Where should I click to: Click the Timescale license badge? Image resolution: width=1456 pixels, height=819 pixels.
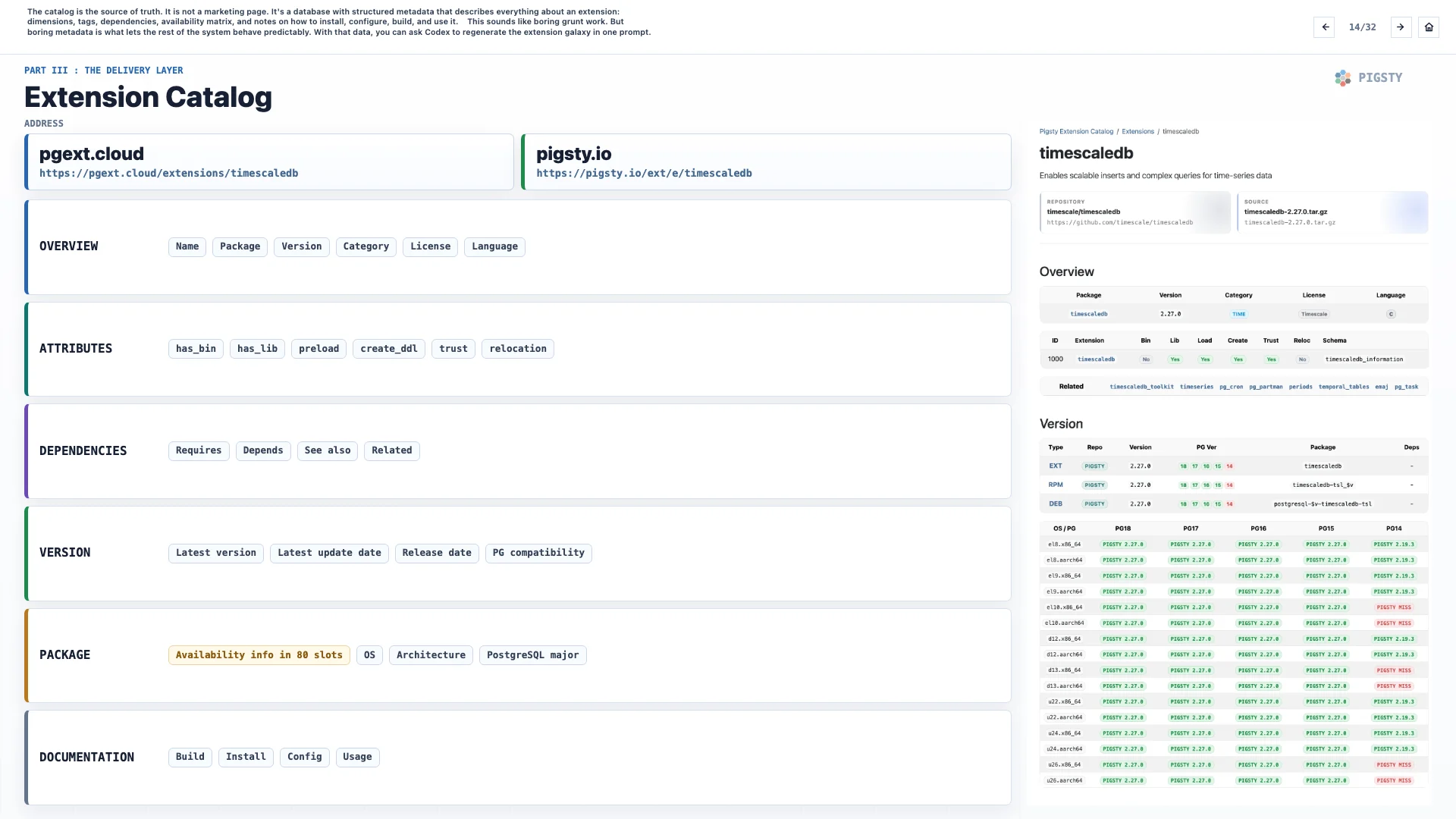click(x=1314, y=314)
